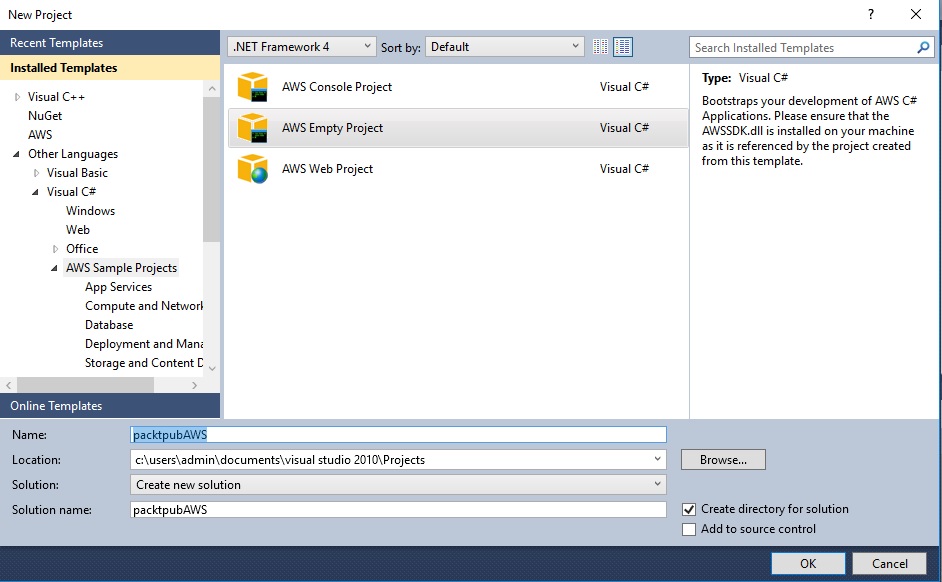942x582 pixels.
Task: Click the tree scroll left arrow
Action: 8,385
